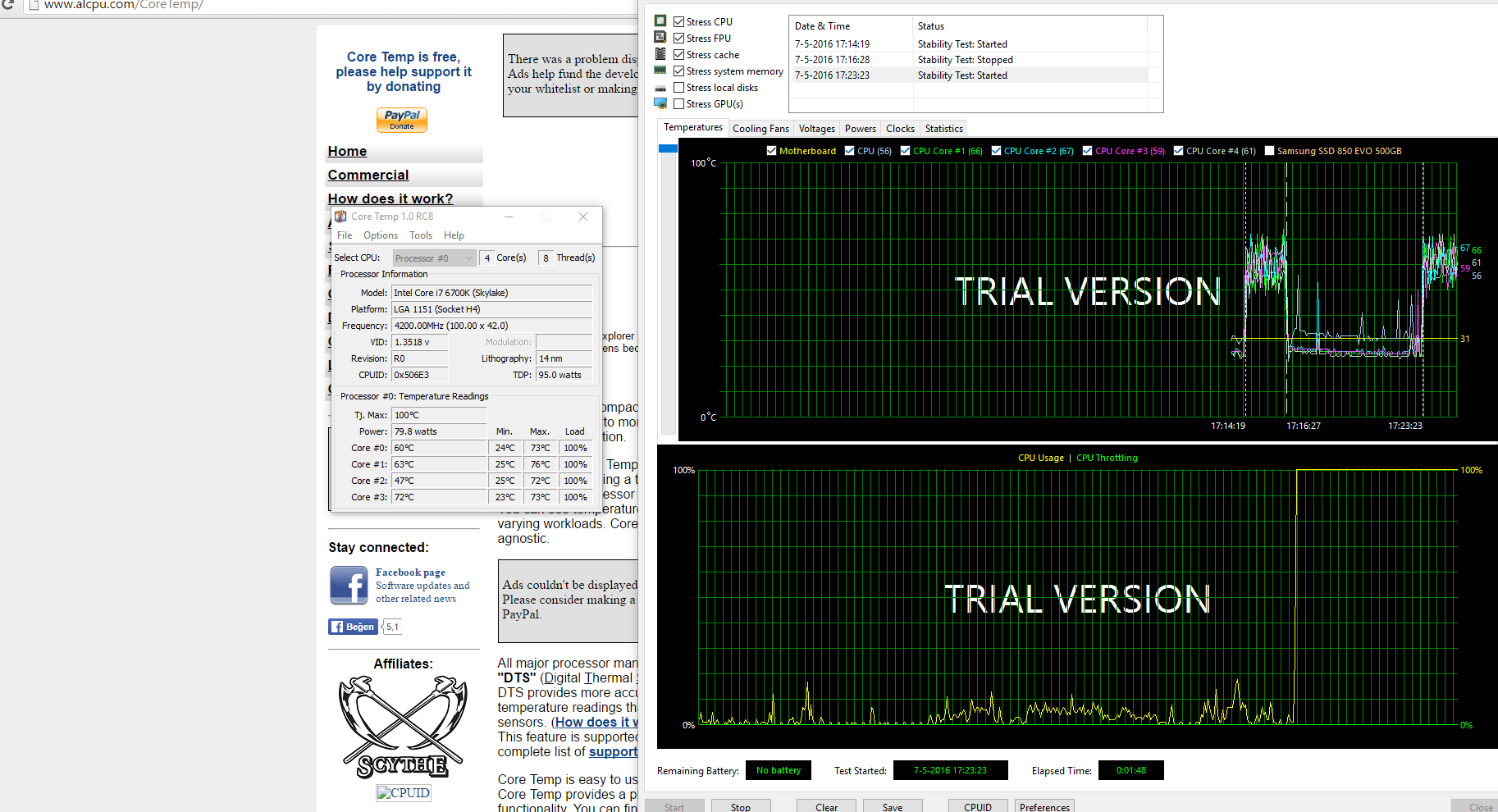
Task: Click the CPUID button
Action: 978,806
